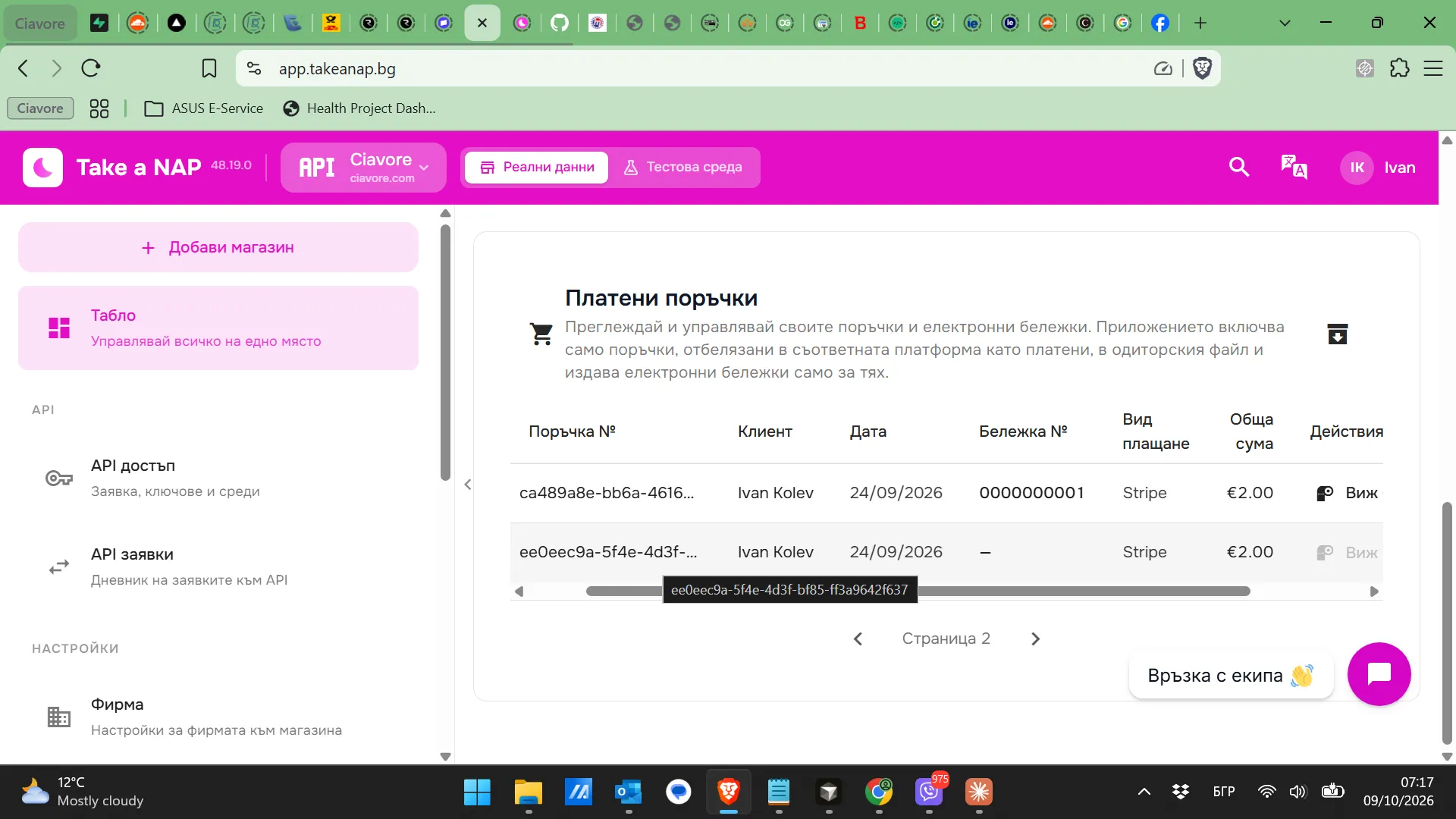Go to previous page of orders
The width and height of the screenshot is (1456, 819).
click(858, 639)
